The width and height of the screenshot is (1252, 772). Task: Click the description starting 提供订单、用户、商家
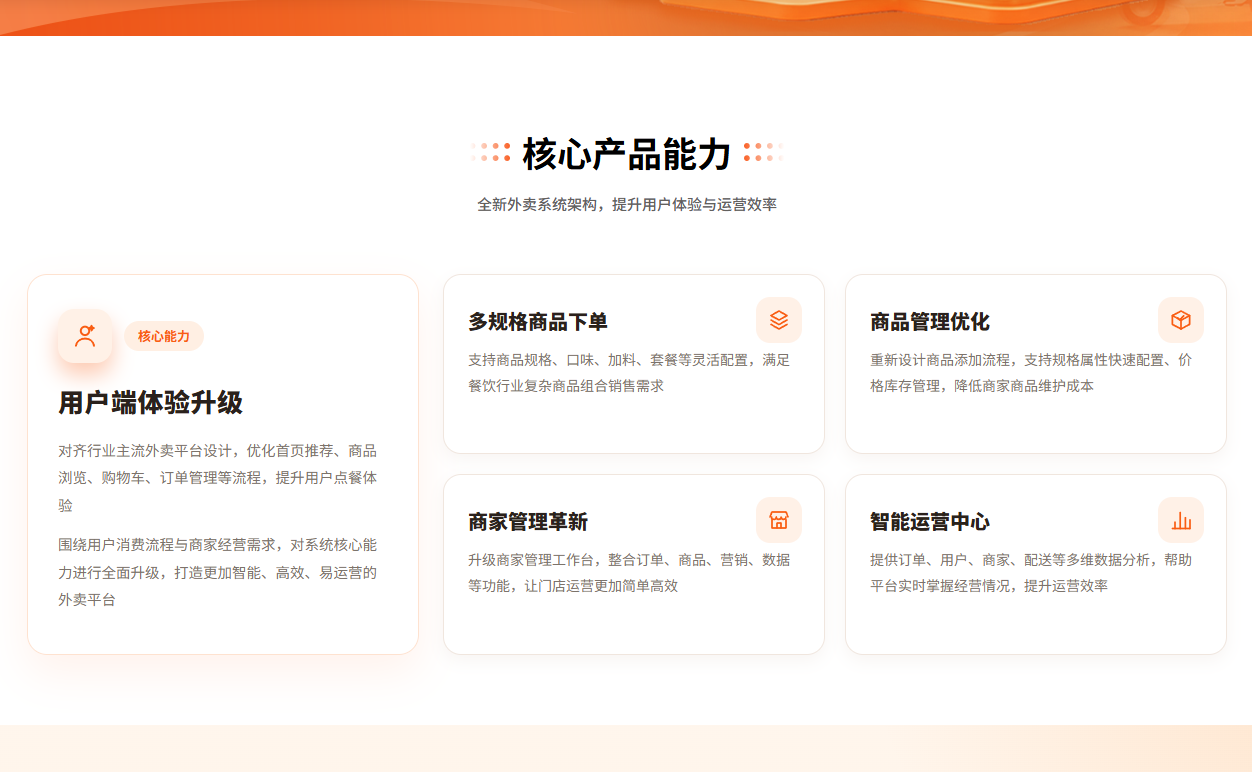pyautogui.click(x=1031, y=573)
